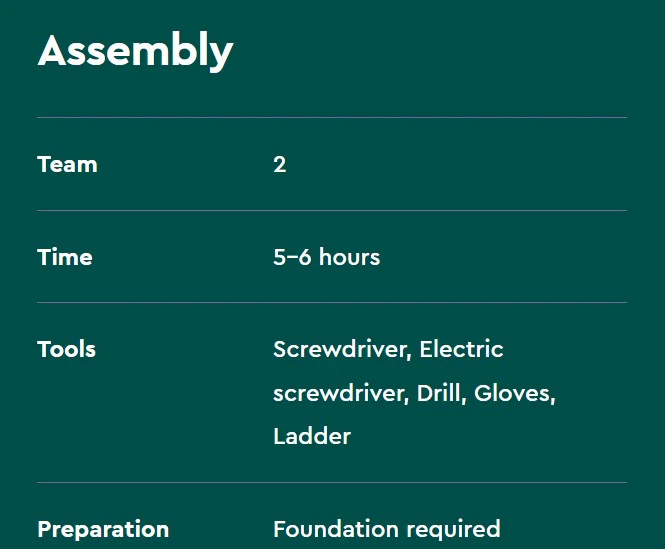The image size is (665, 549).
Task: Click the word Electric in tools list
Action: point(461,349)
